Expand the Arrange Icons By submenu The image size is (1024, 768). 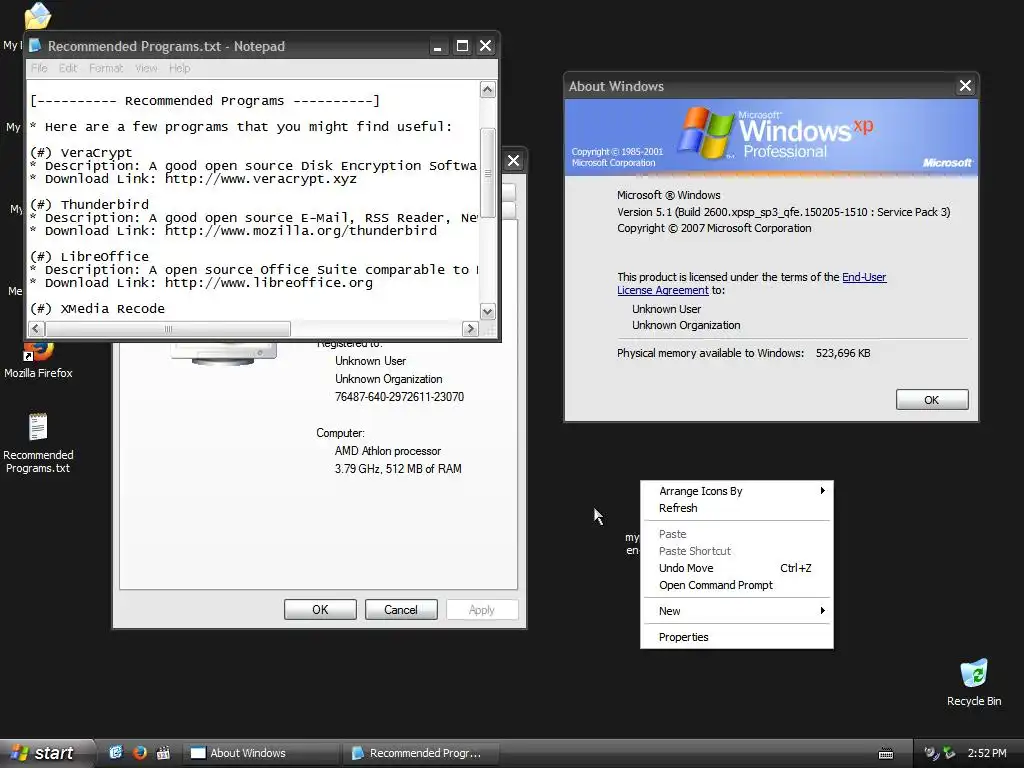click(x=737, y=491)
